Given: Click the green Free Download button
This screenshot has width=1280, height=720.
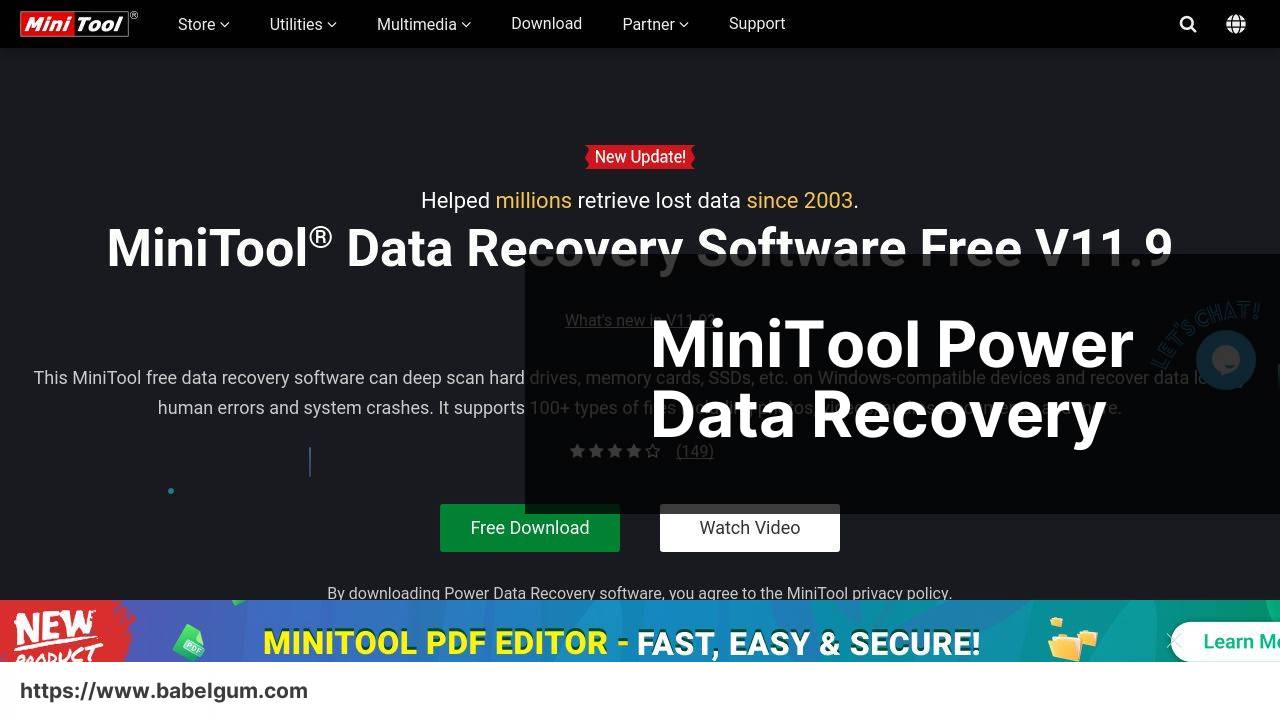Looking at the screenshot, I should coord(530,528).
